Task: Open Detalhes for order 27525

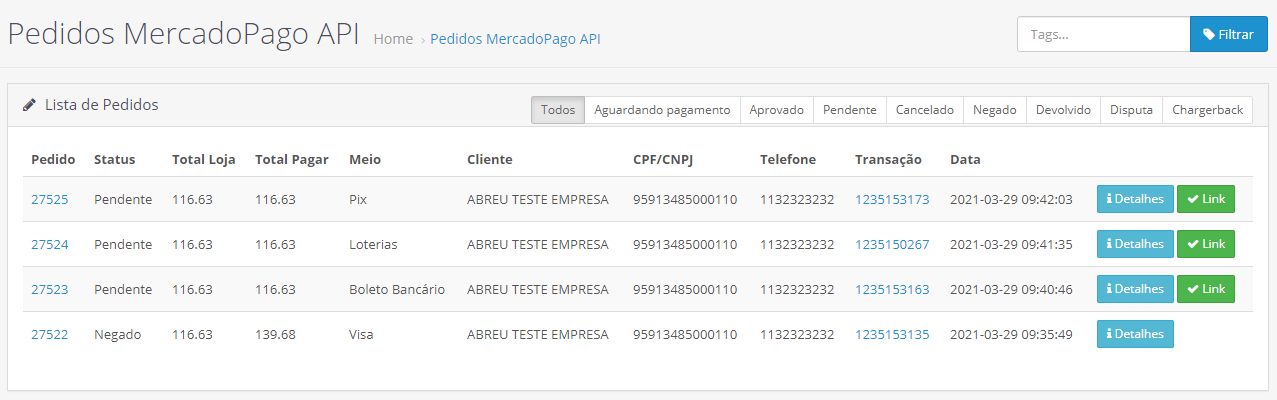Action: (x=1135, y=199)
